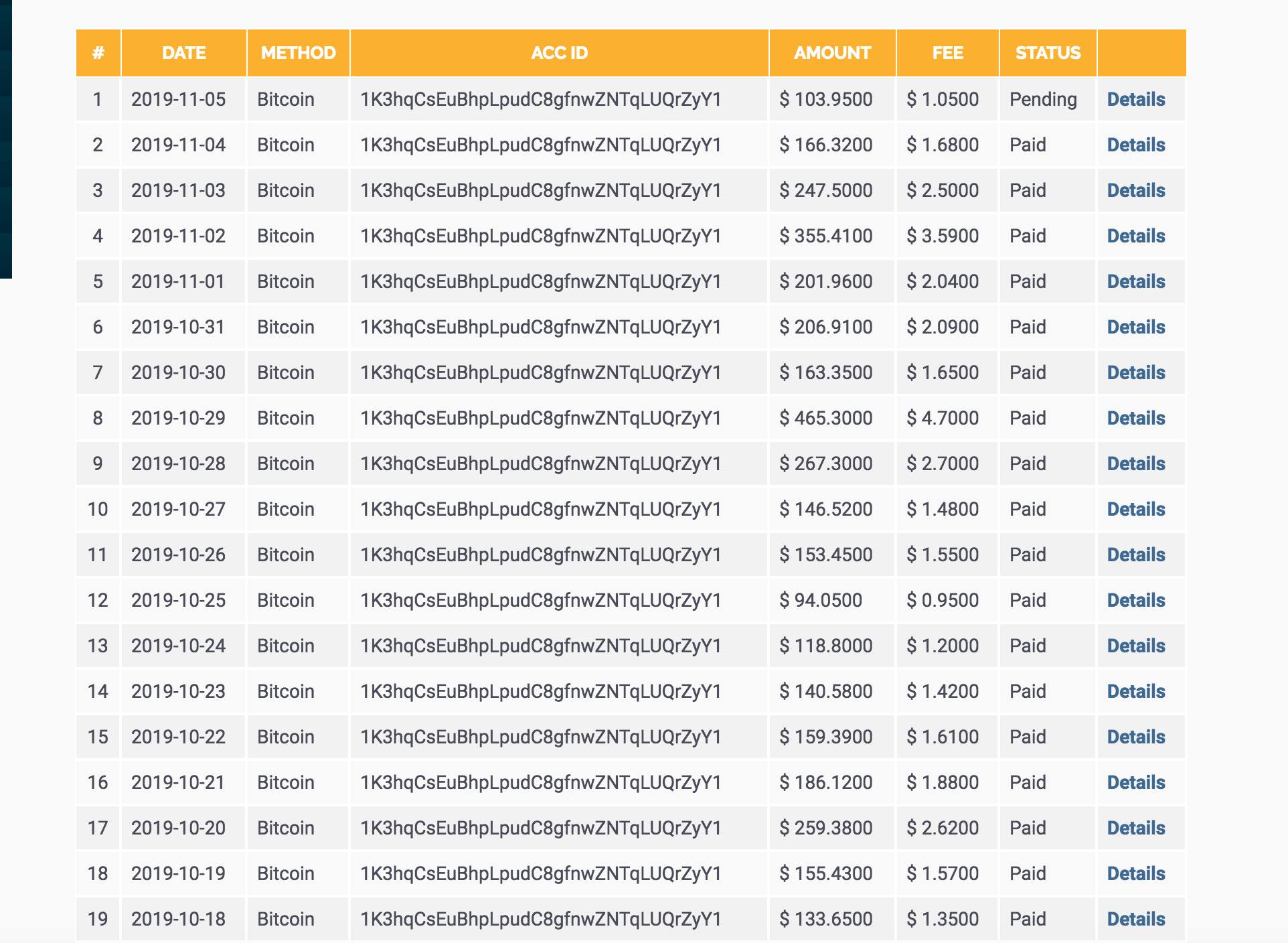The image size is (1288, 943).
Task: Click the METHOD column header
Action: (x=298, y=53)
